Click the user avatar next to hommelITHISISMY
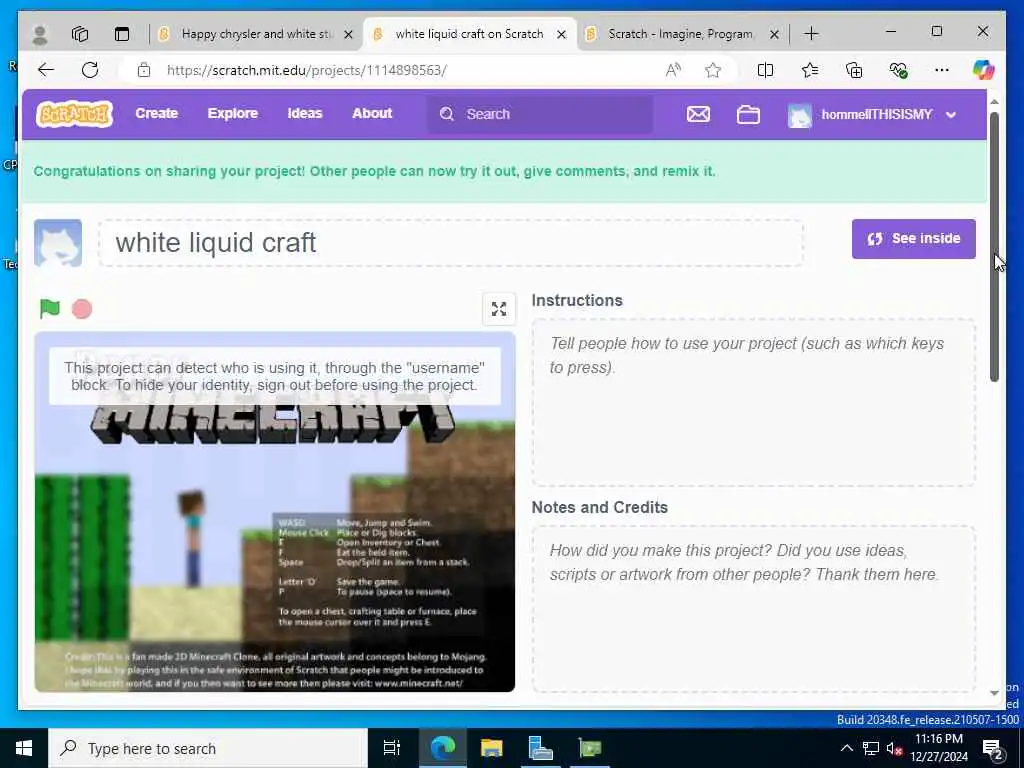This screenshot has width=1024, height=768. click(x=799, y=115)
